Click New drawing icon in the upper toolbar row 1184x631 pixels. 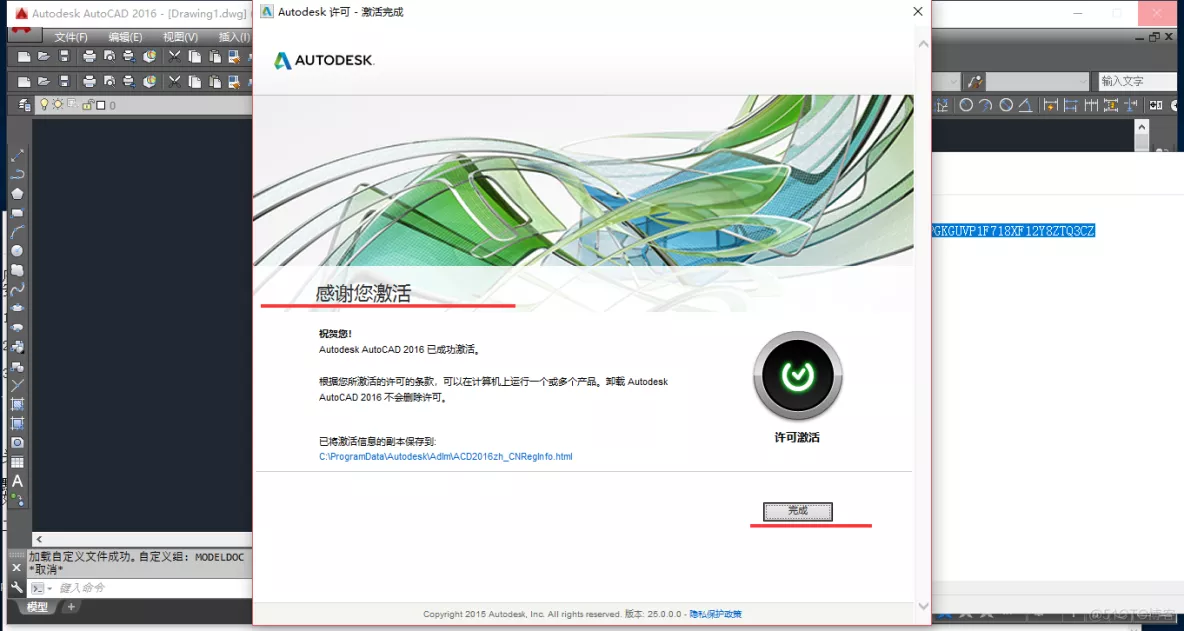[24, 56]
